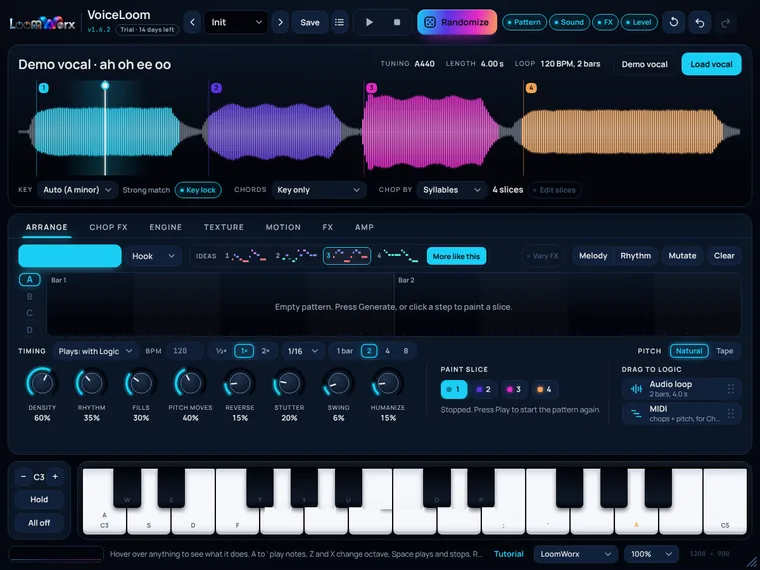Screen dimensions: 760x570
Task: Click the Mutate button
Action: [x=682, y=255]
